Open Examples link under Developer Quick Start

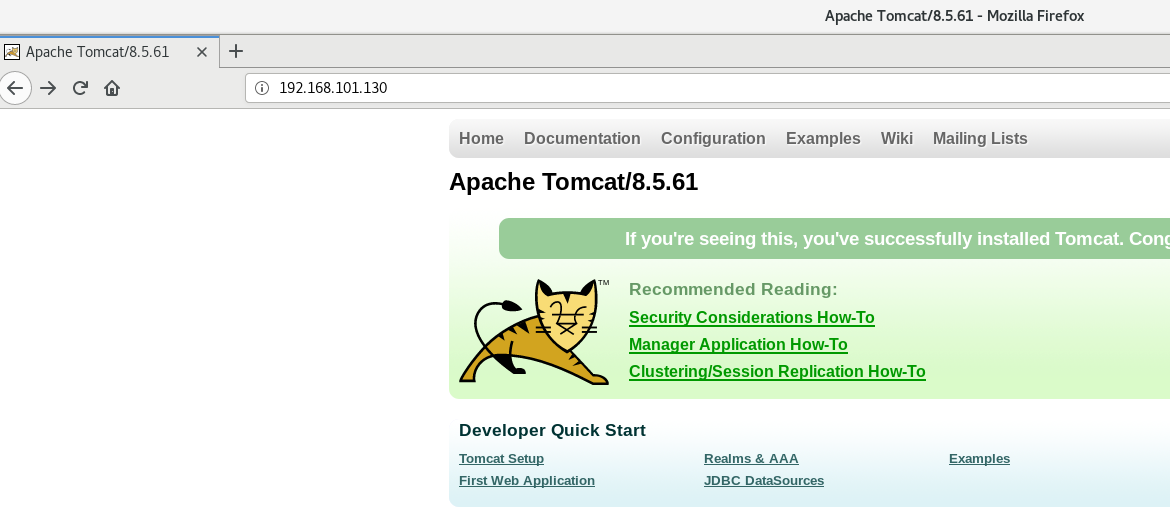coord(980,459)
